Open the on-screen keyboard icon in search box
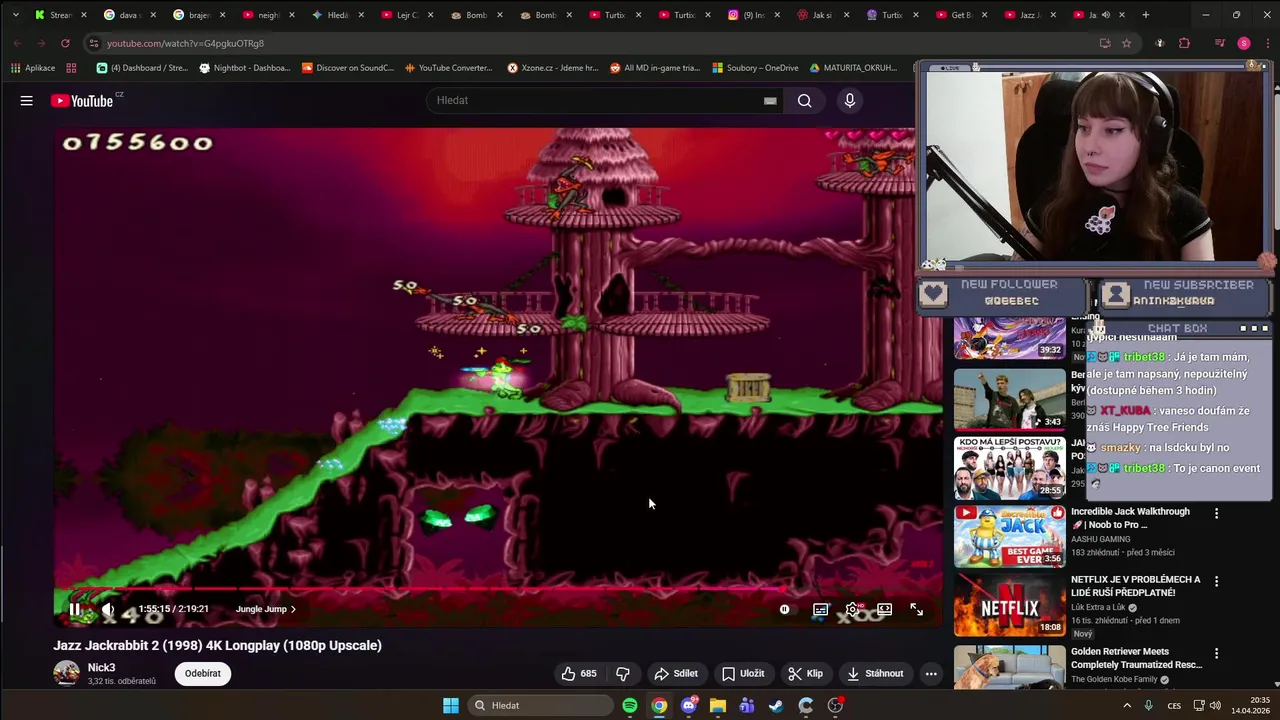This screenshot has width=1280, height=720. click(770, 100)
